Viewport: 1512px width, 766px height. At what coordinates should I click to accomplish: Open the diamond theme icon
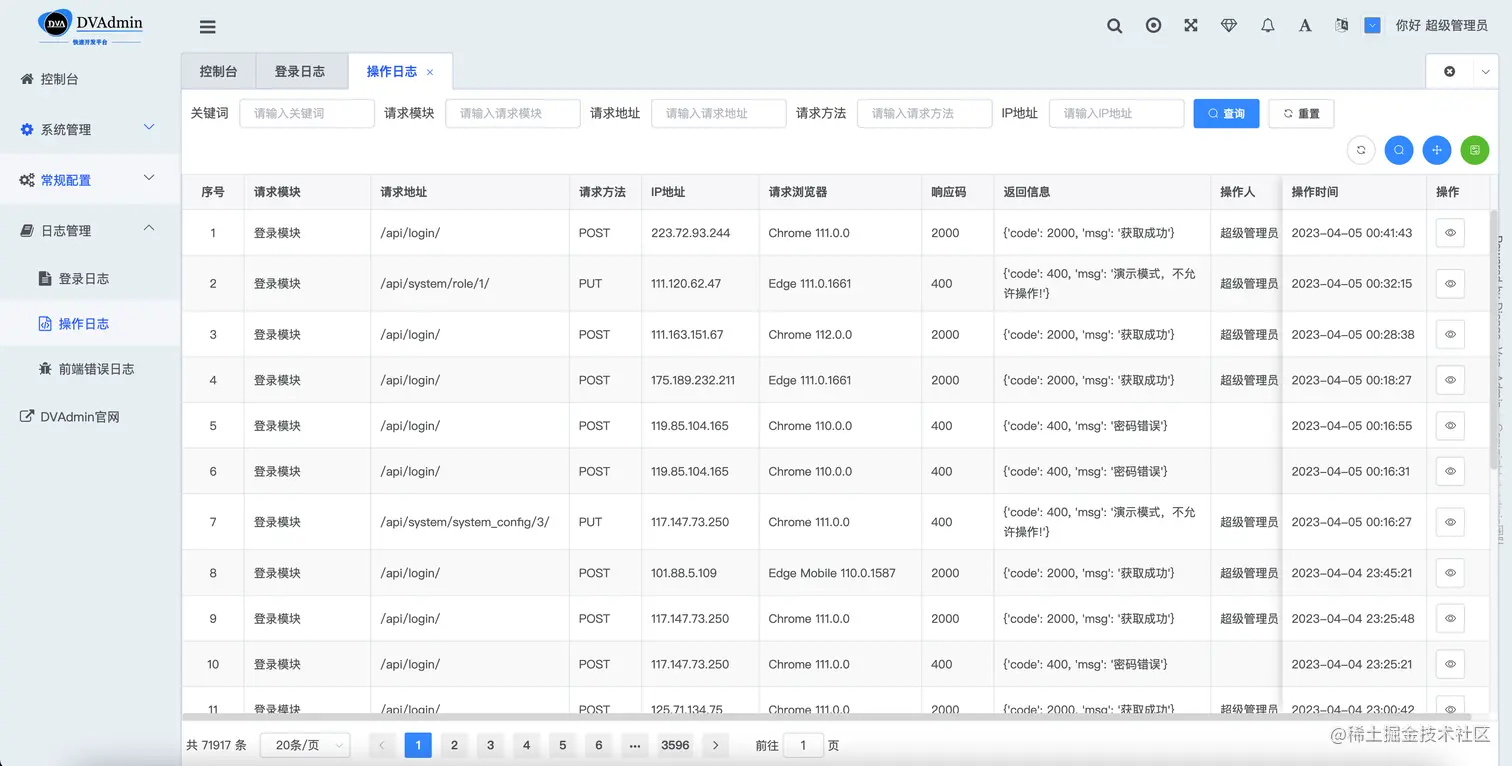[x=1229, y=26]
